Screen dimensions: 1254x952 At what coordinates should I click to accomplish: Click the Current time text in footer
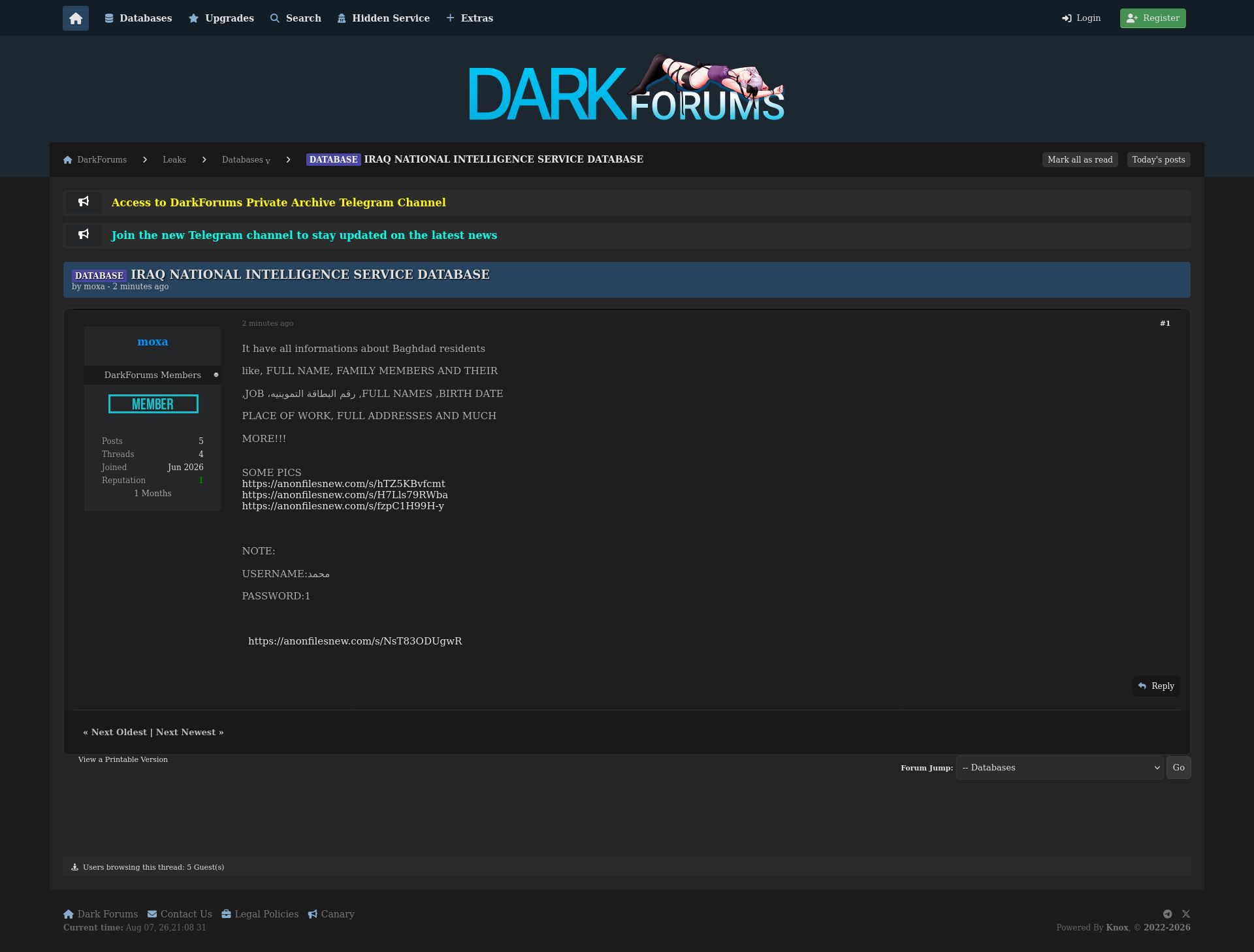(135, 928)
